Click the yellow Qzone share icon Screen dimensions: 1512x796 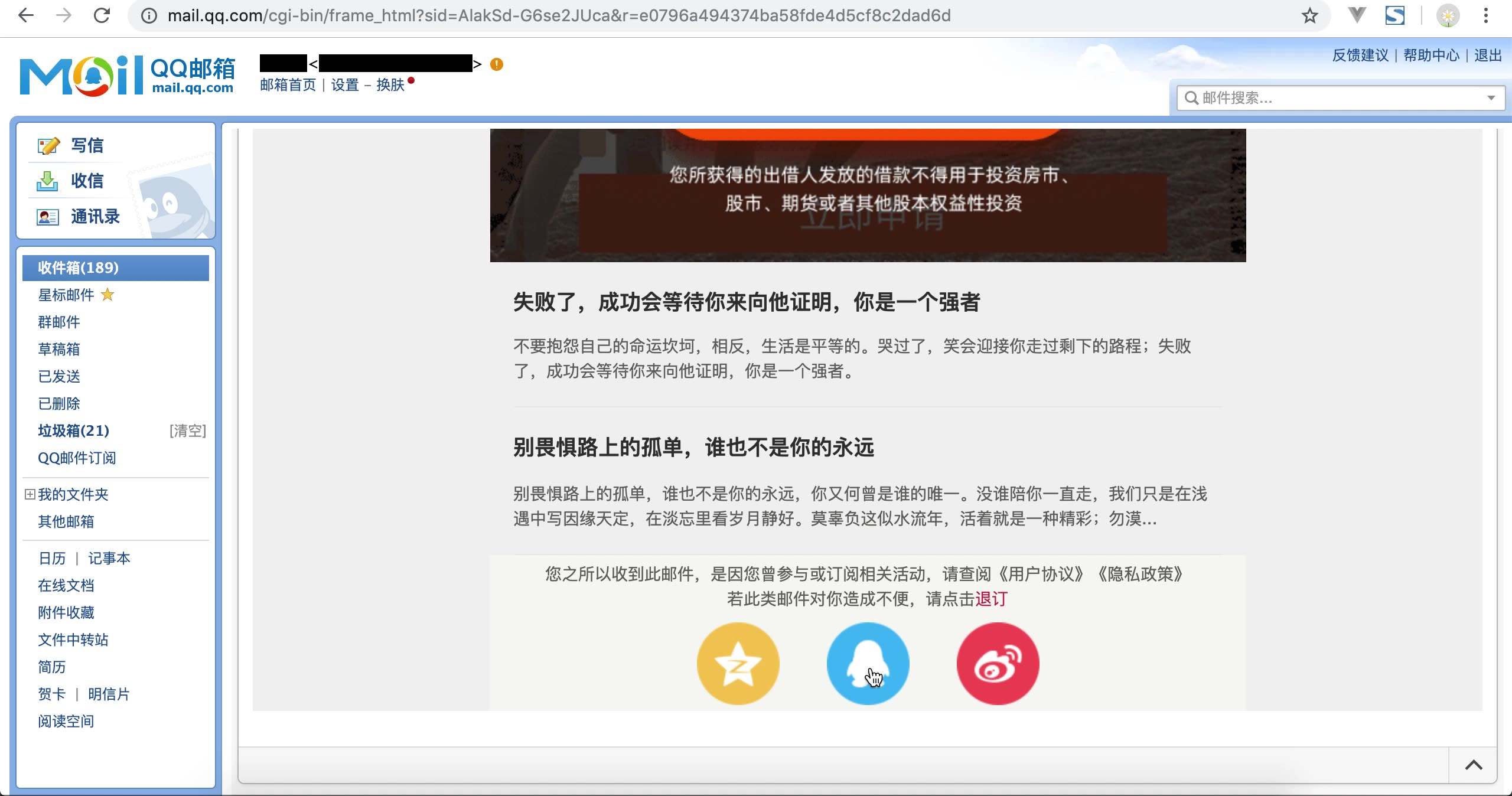coord(738,663)
